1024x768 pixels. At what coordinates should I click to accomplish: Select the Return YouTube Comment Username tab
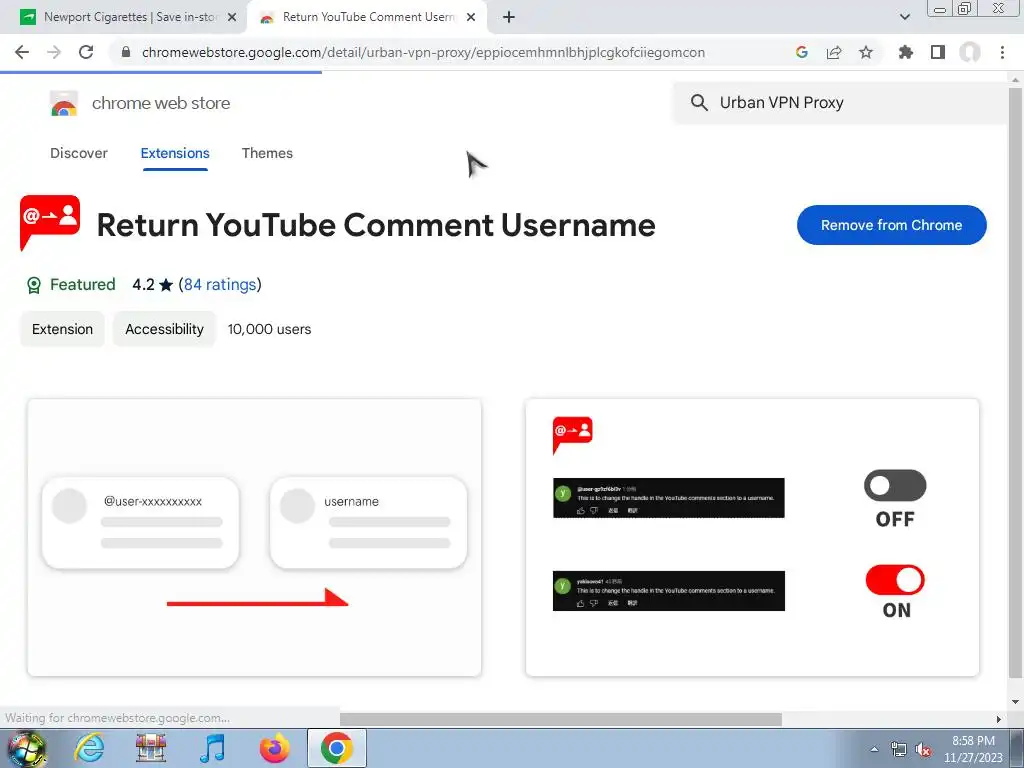coord(368,17)
